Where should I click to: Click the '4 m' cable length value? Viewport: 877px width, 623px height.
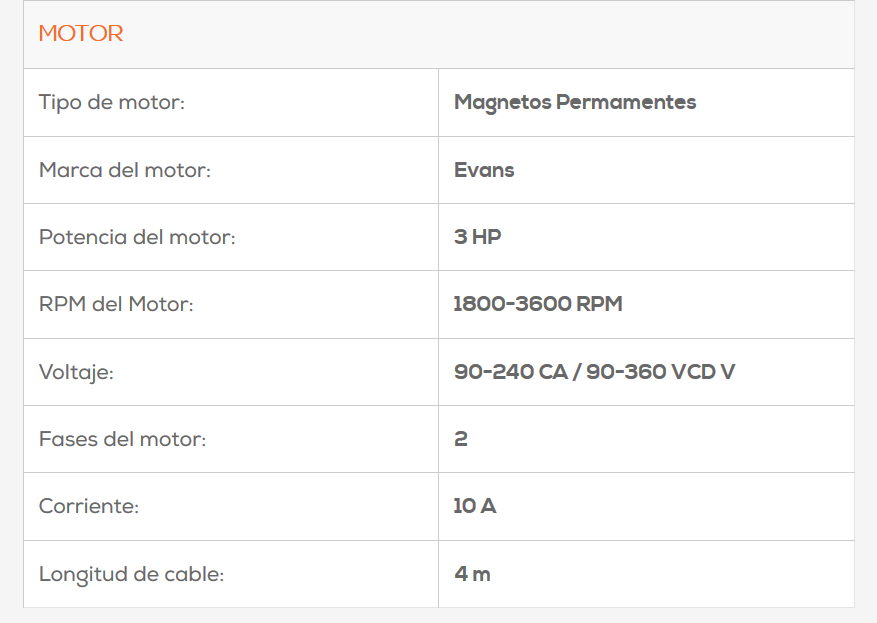pyautogui.click(x=472, y=574)
